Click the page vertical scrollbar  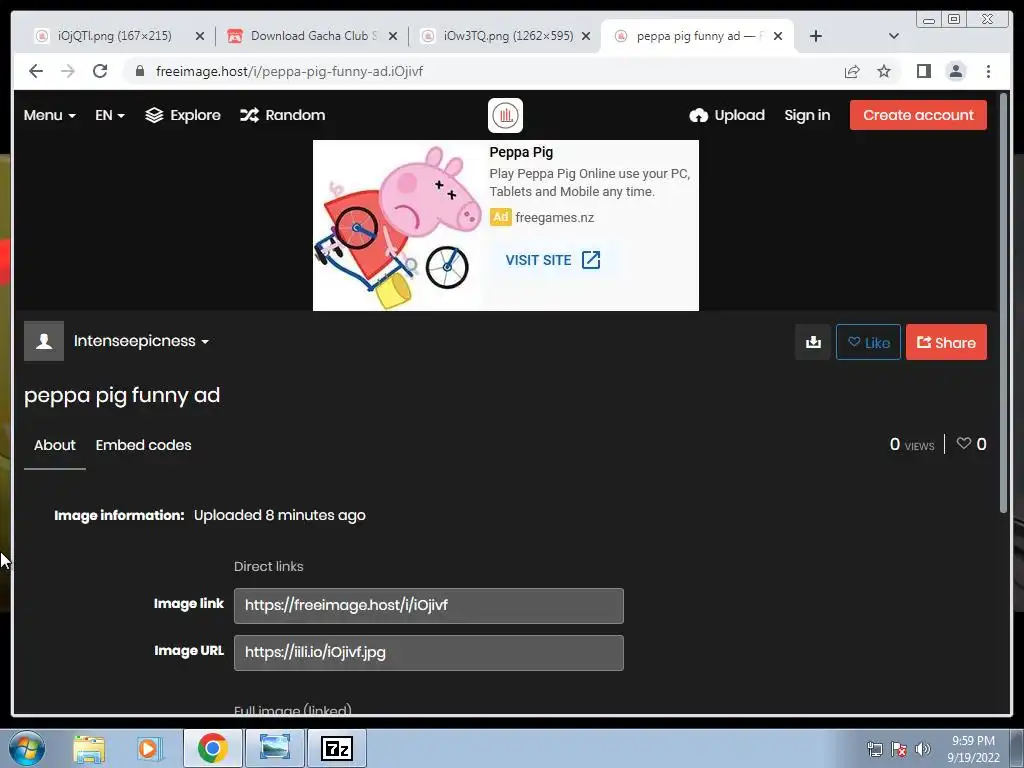(1004, 304)
